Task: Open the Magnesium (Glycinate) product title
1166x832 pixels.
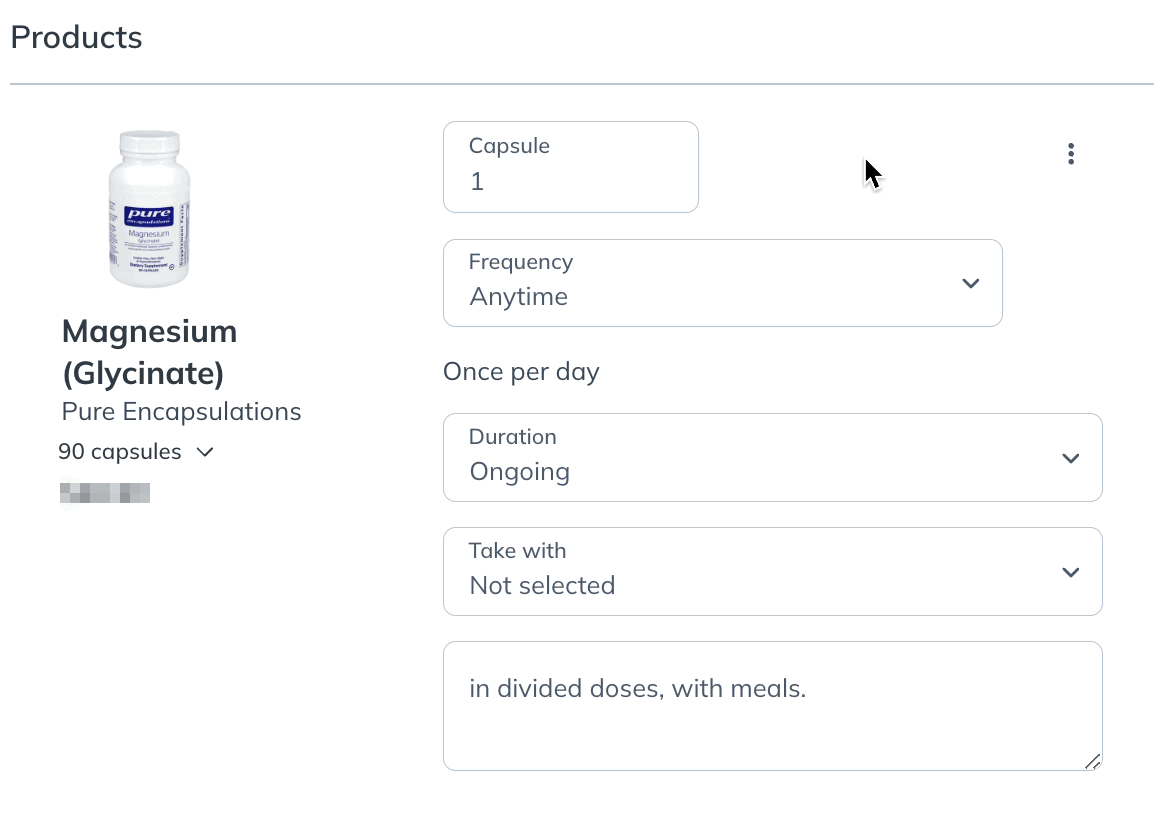Action: pyautogui.click(x=149, y=352)
